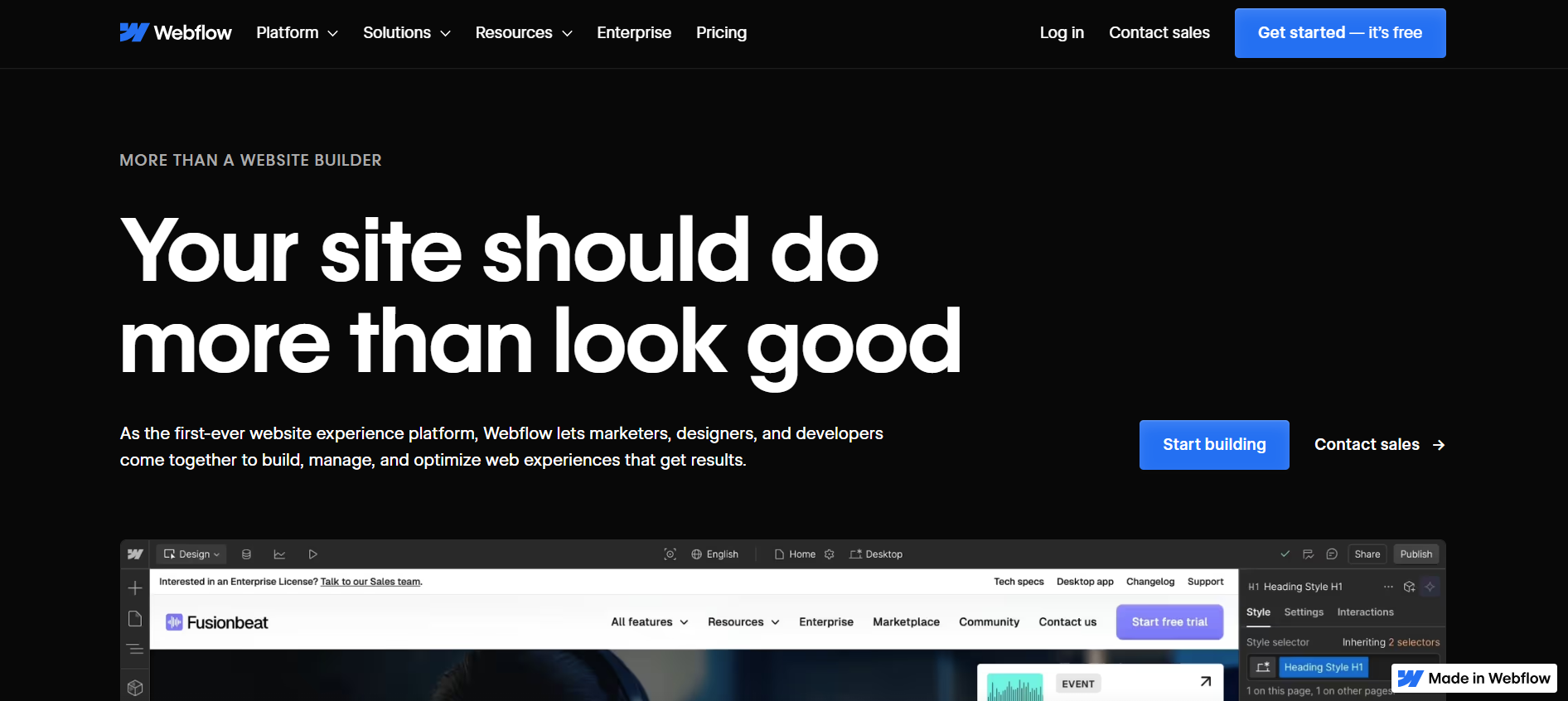Screen dimensions: 1568x701
Task: Click the arrow icon on the EVENT card
Action: click(1206, 681)
